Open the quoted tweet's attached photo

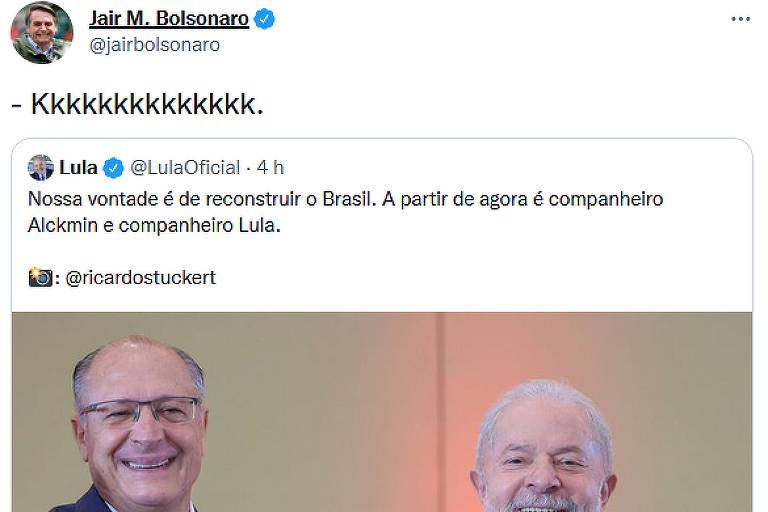click(382, 412)
